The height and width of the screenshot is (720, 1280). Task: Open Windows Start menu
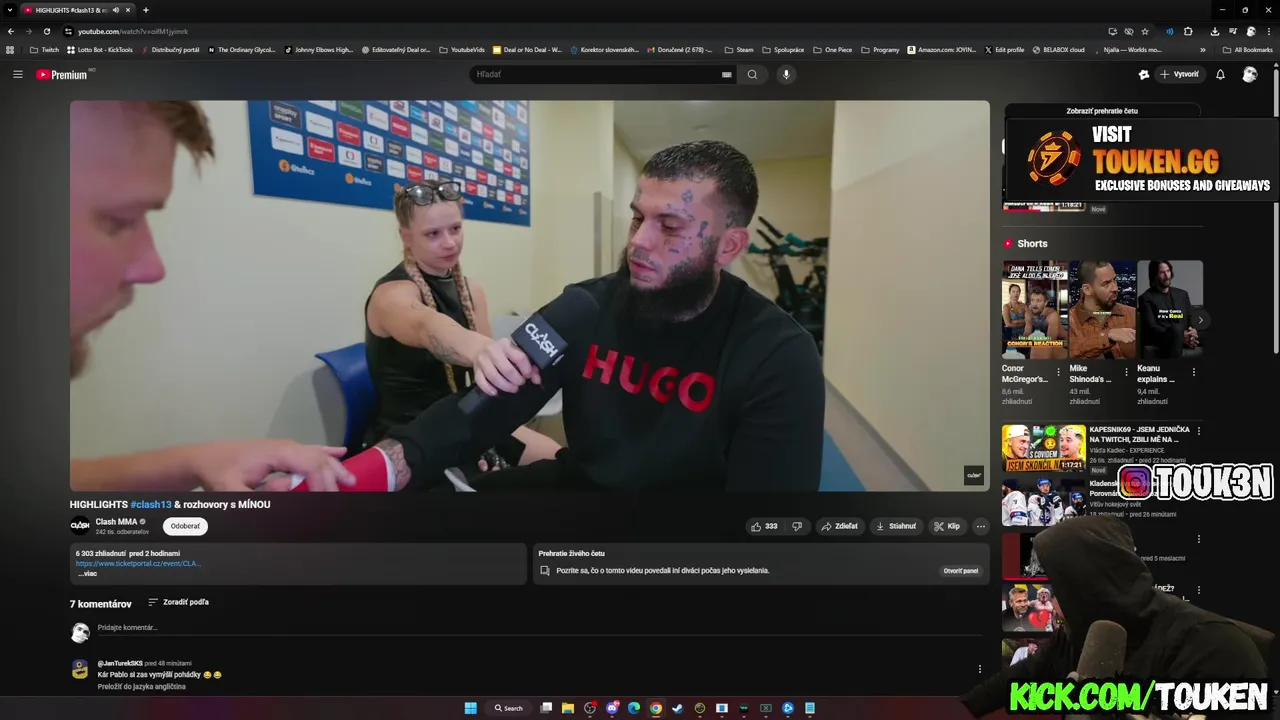tap(470, 708)
